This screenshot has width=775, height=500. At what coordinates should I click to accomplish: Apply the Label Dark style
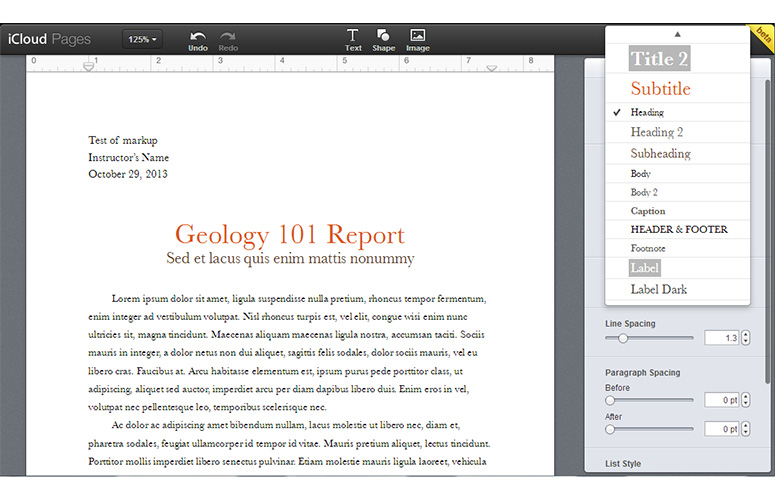coord(678,290)
